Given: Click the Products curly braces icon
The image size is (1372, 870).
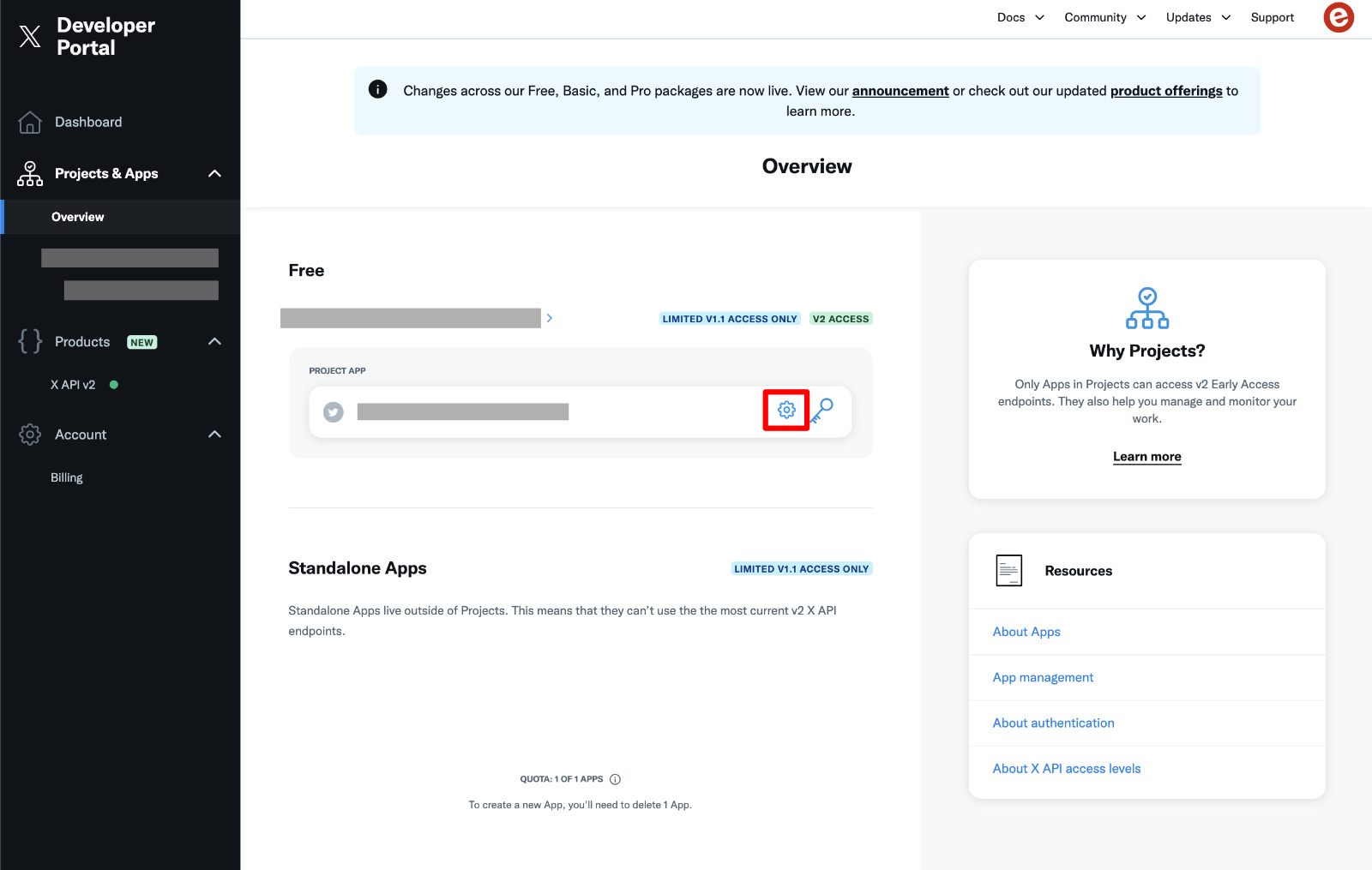Looking at the screenshot, I should tap(30, 341).
